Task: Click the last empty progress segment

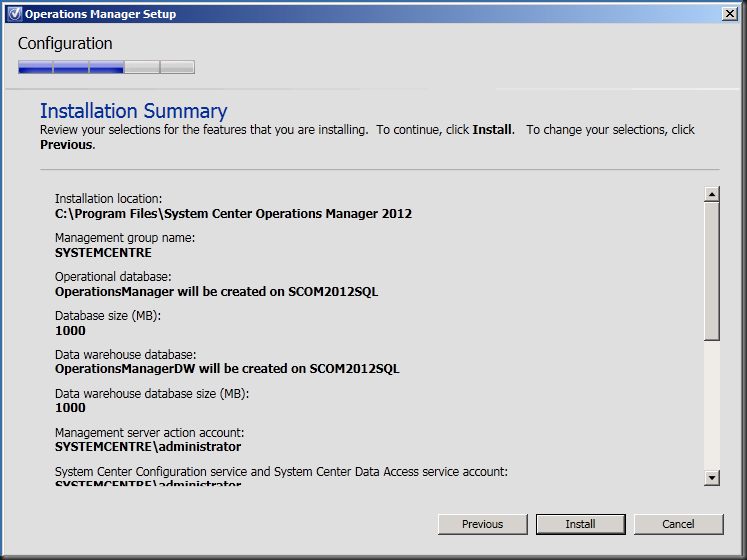Action: pos(177,67)
